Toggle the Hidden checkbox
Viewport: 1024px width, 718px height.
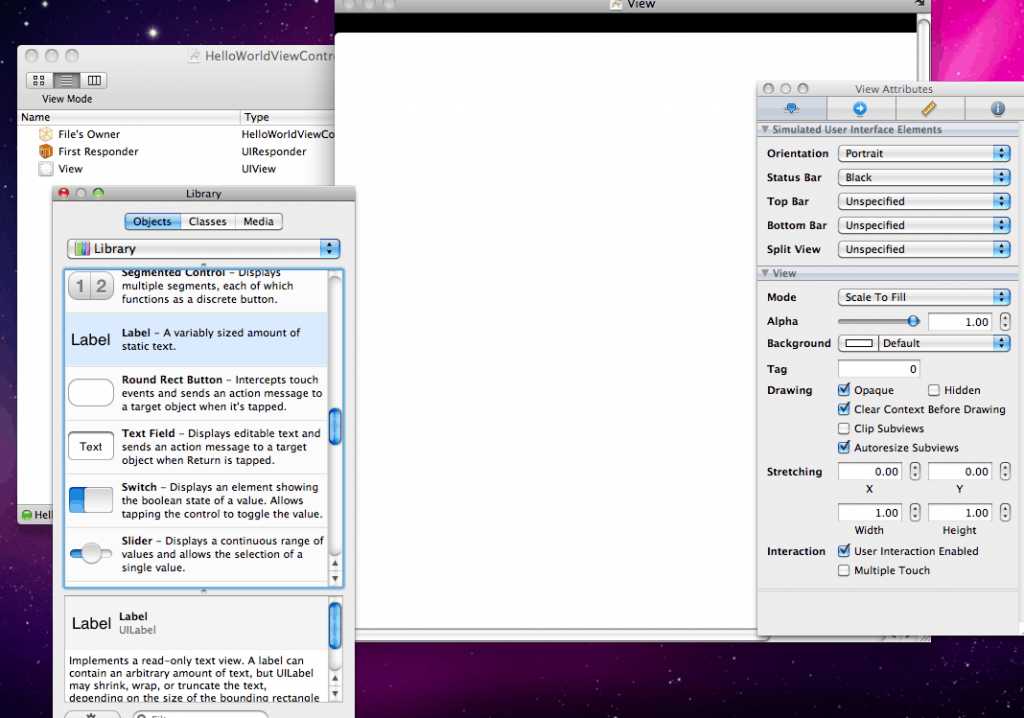click(934, 390)
